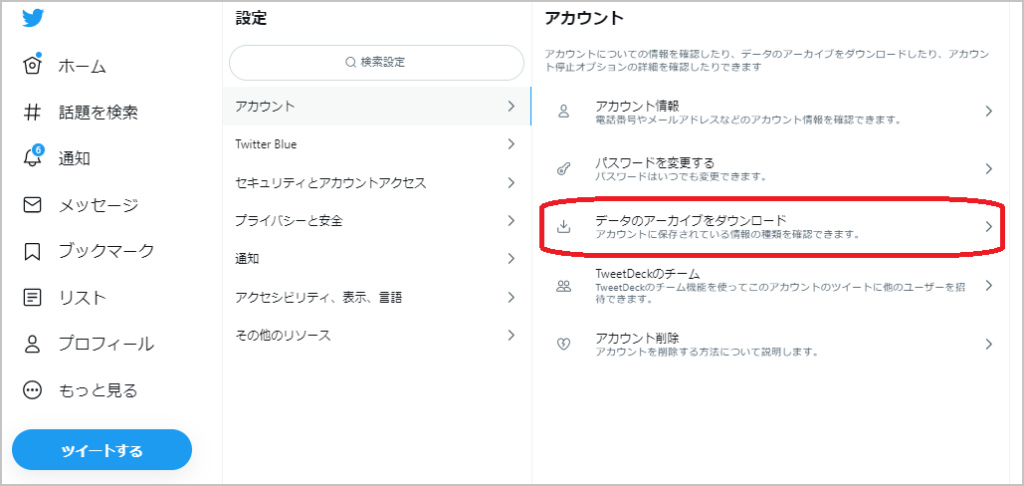
Task: Select その他のリソース setting
Action: (377, 336)
